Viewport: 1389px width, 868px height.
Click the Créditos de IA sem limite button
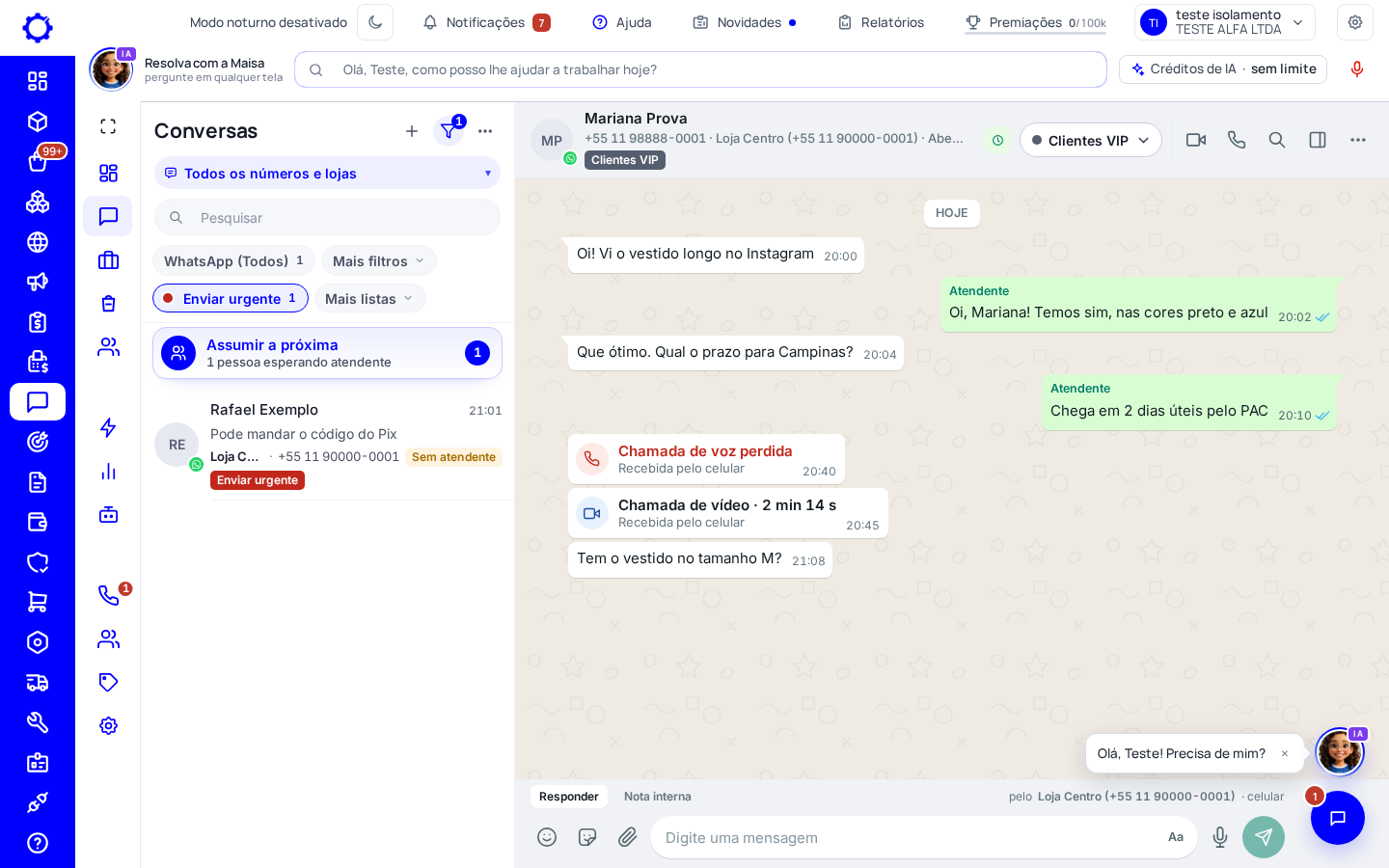coord(1223,69)
